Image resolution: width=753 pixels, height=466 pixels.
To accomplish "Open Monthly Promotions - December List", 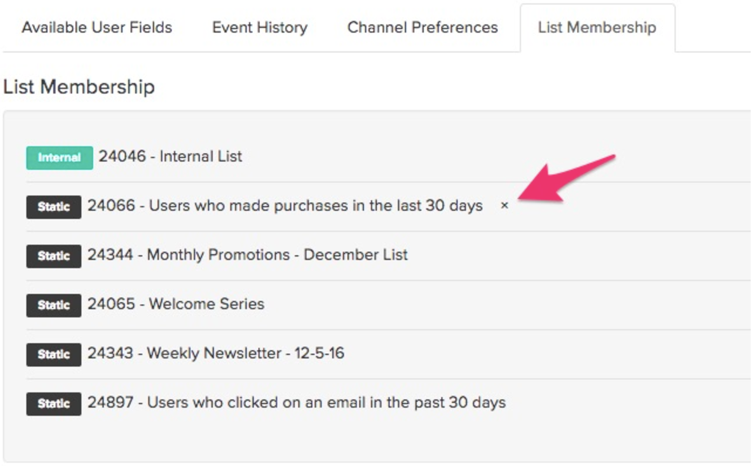I will 247,255.
